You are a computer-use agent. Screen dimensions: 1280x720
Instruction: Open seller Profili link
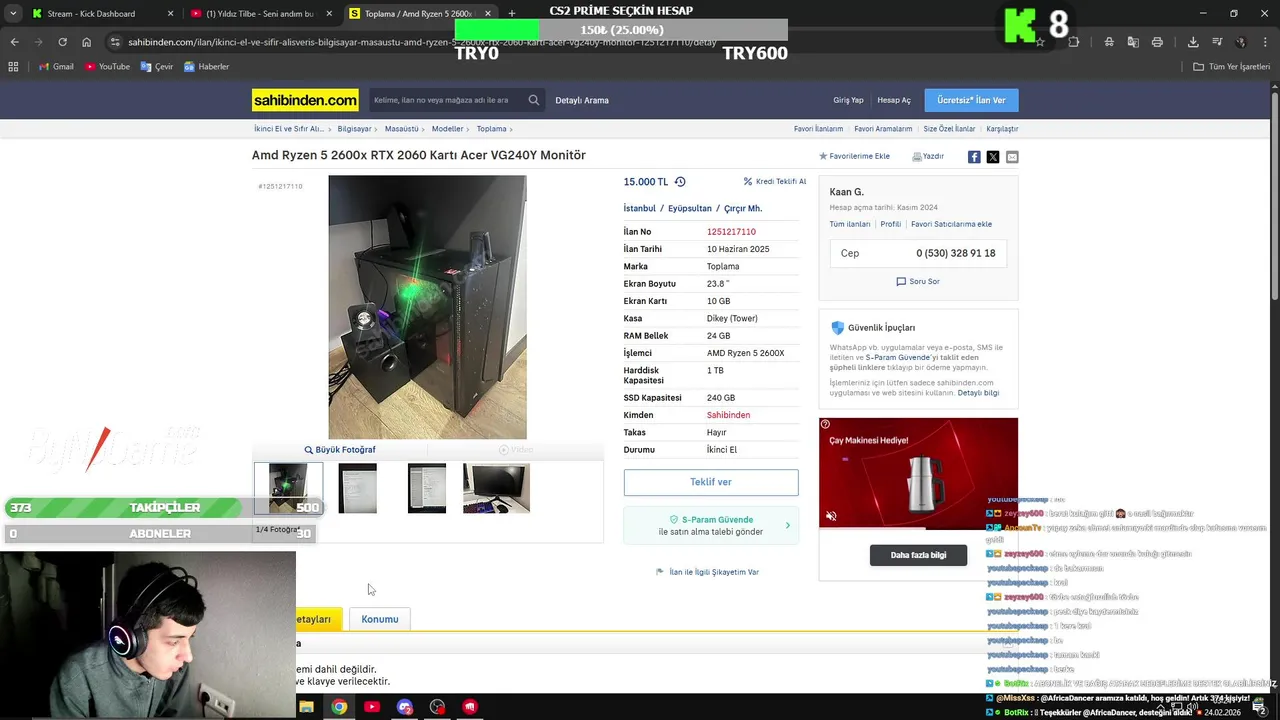point(891,224)
